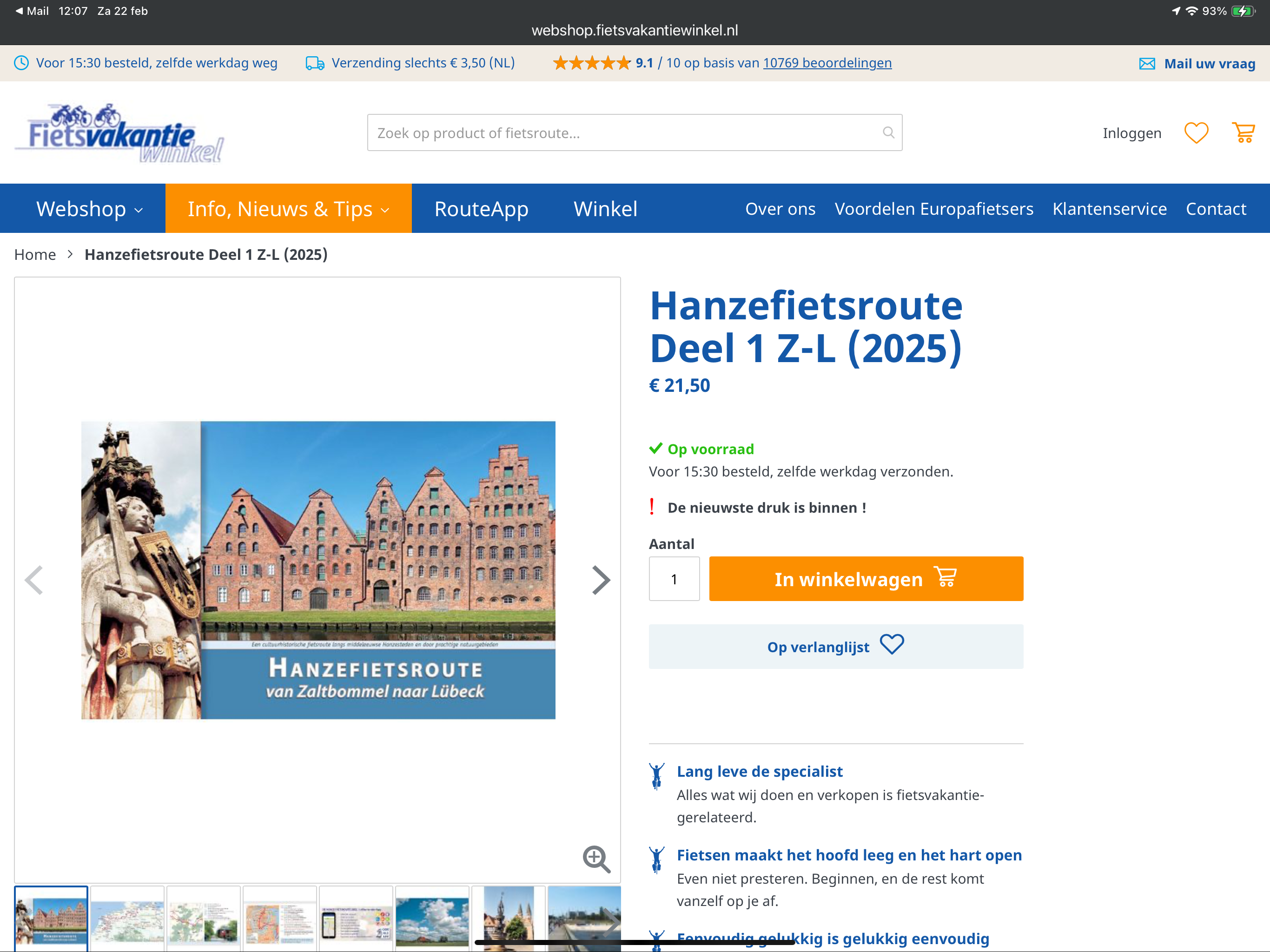Open the 10769 beoordelingen link
The image size is (1270, 952).
(x=827, y=63)
